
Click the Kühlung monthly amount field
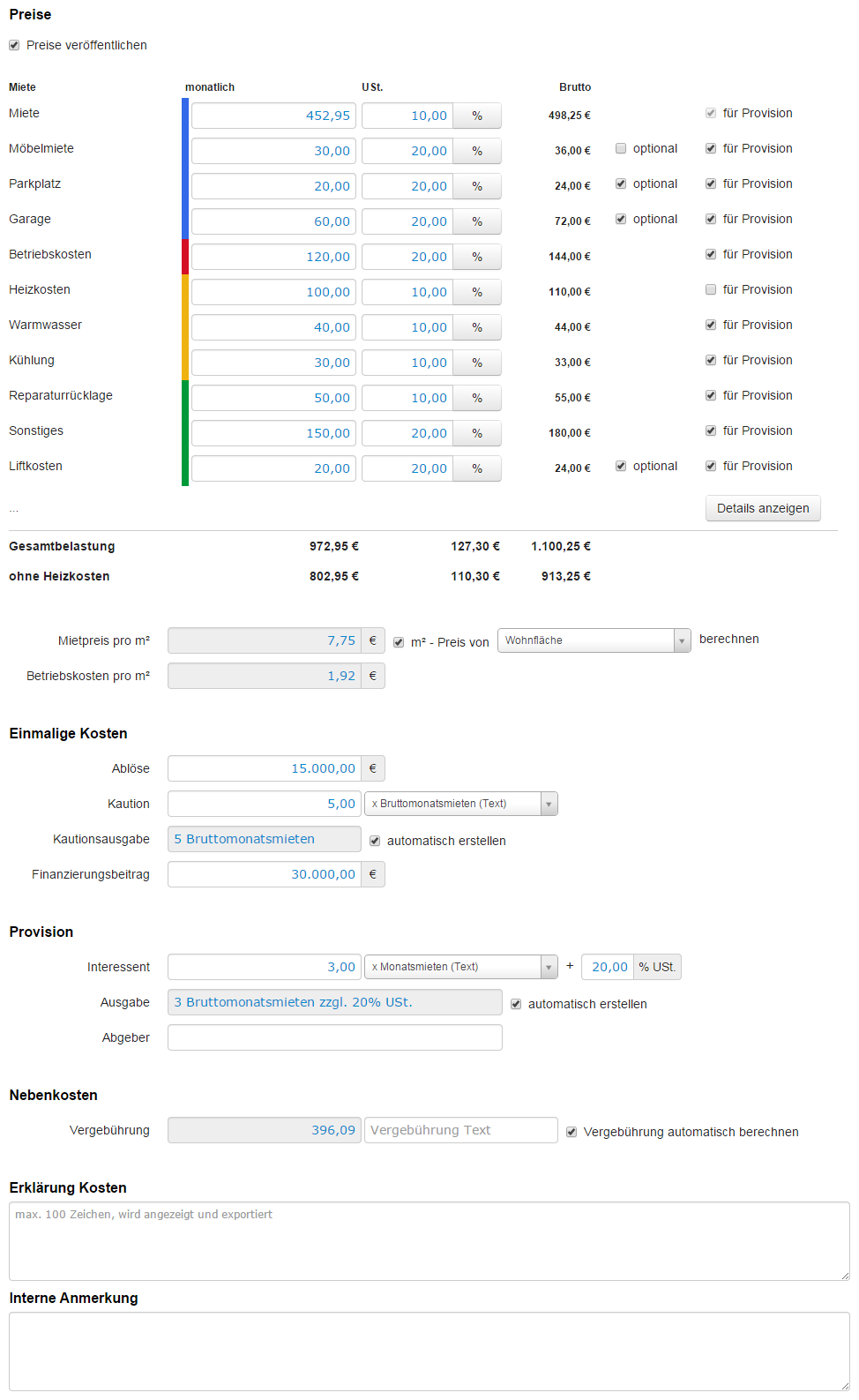[273, 363]
